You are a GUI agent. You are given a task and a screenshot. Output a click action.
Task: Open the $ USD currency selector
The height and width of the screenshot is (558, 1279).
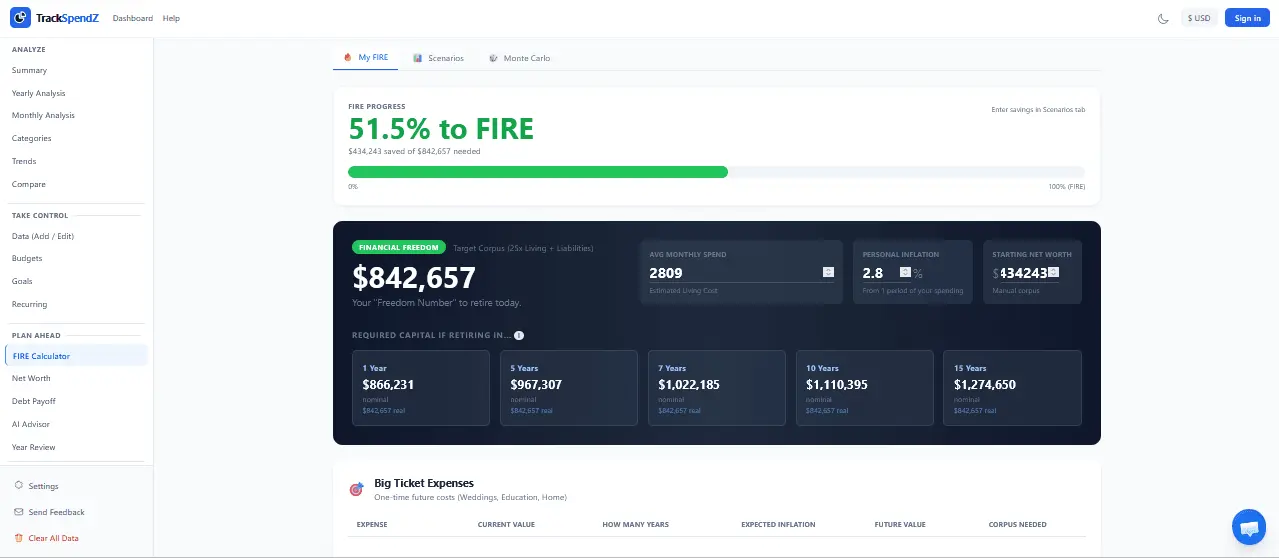(x=1198, y=18)
